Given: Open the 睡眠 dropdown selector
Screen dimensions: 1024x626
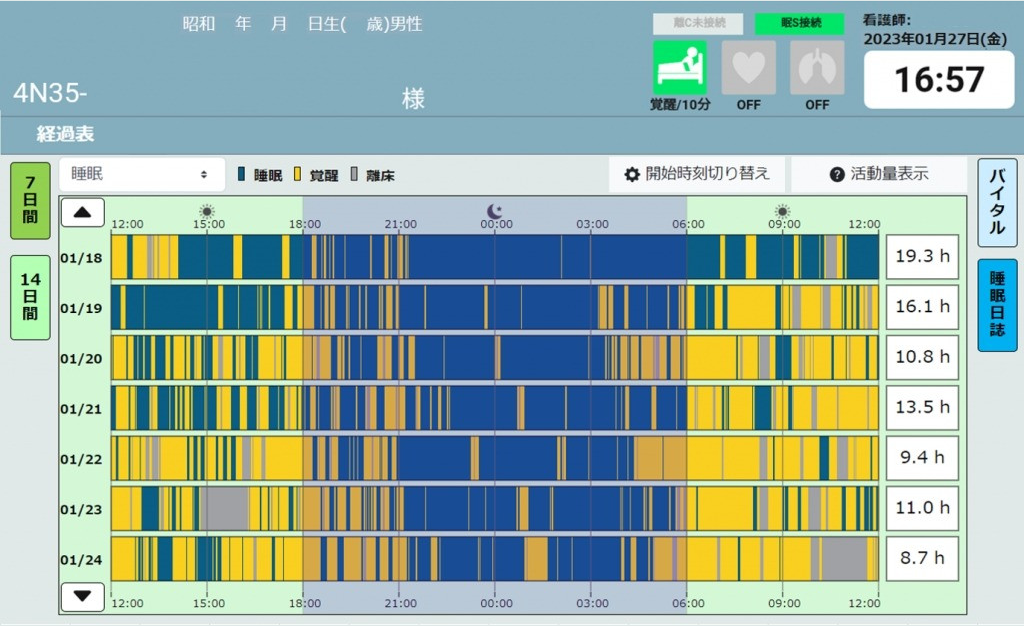Looking at the screenshot, I should [141, 174].
